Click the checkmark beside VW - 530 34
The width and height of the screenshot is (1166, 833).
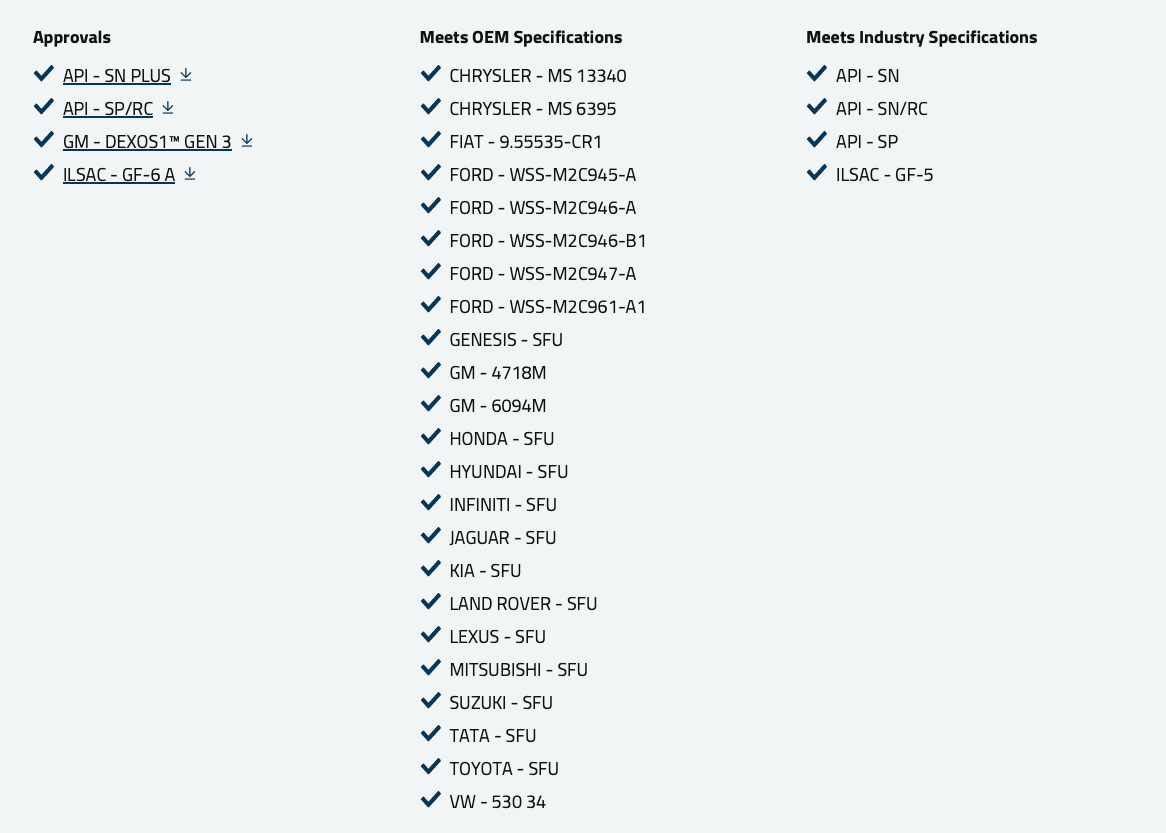click(431, 800)
